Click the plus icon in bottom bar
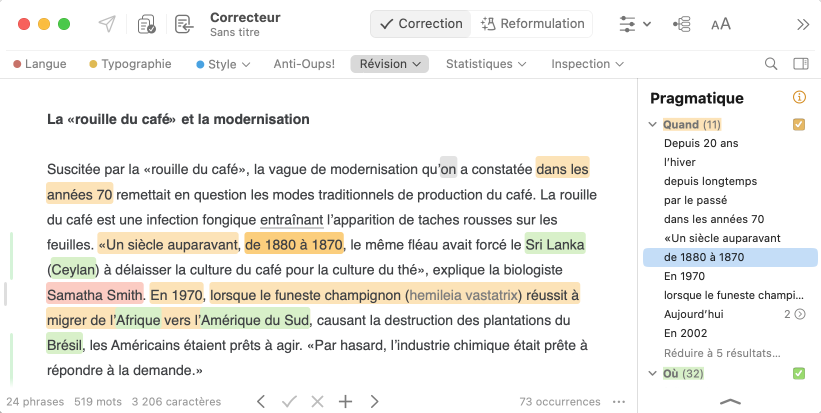Screen dimensions: 821x413 346,402
